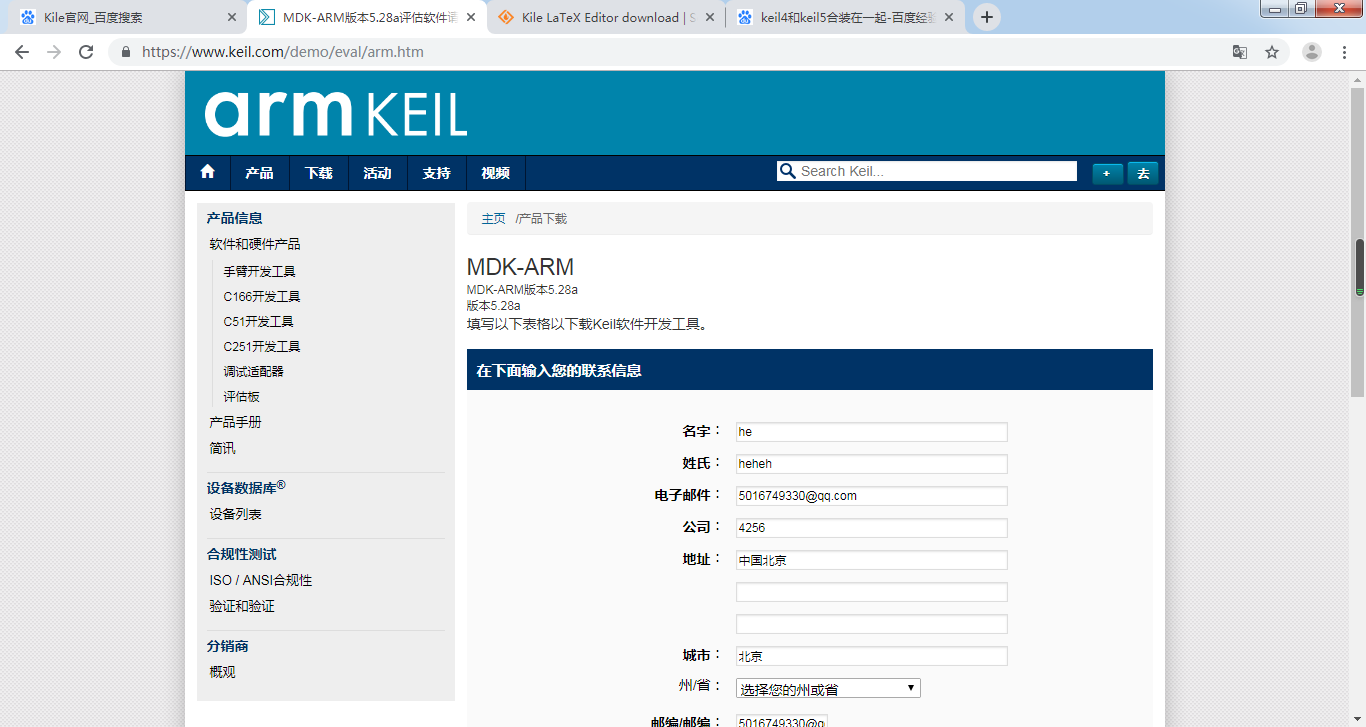The image size is (1366, 727).
Task: Open the 主页 breadcrumb link
Action: (493, 218)
